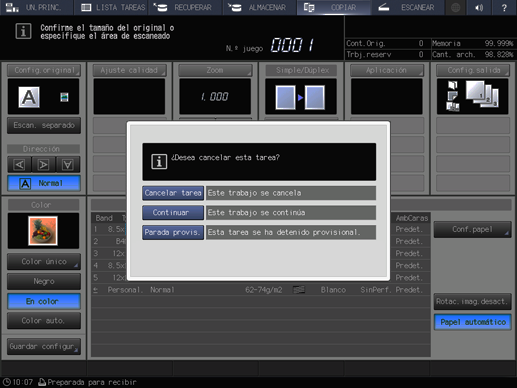
Task: Click the paper type icon in the Personal. row
Action: coord(299,290)
